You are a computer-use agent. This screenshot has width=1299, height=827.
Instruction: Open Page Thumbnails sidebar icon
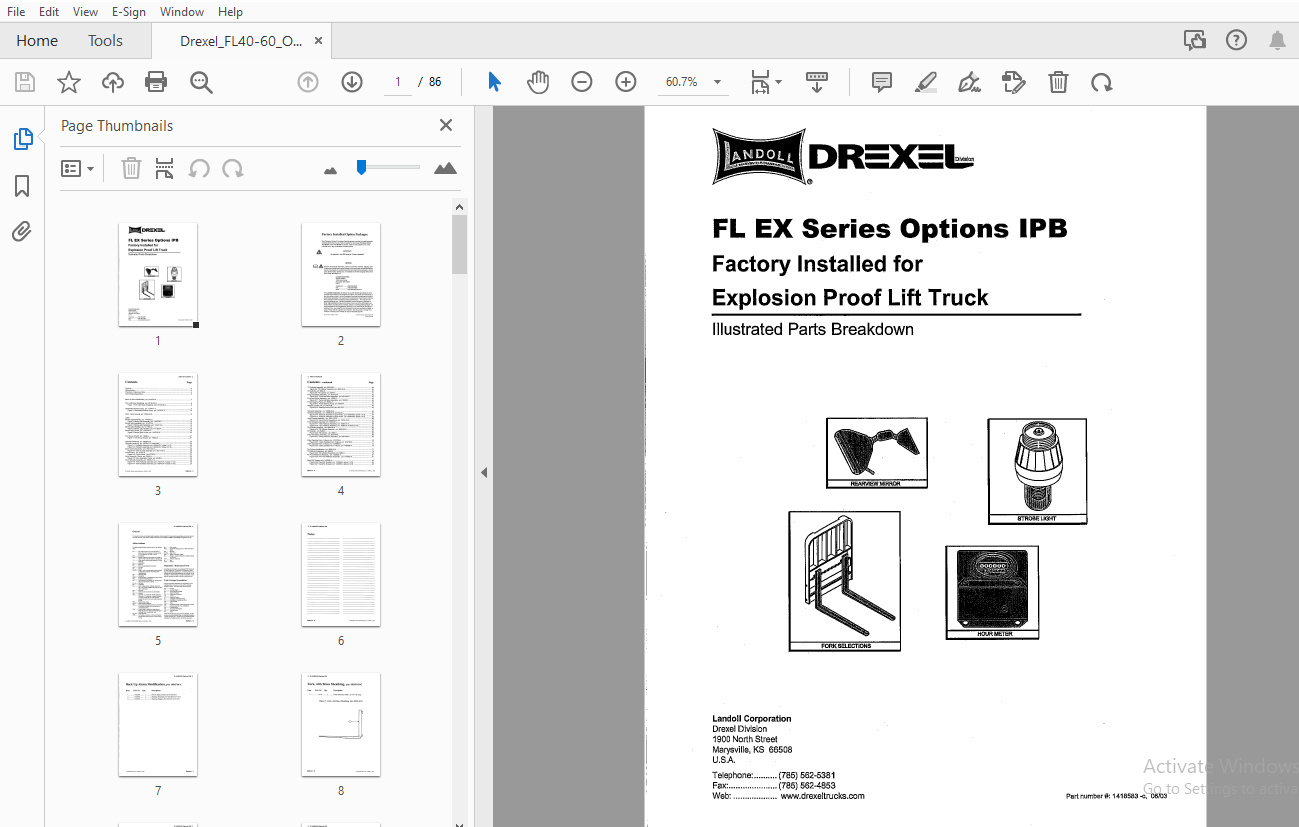pyautogui.click(x=22, y=139)
